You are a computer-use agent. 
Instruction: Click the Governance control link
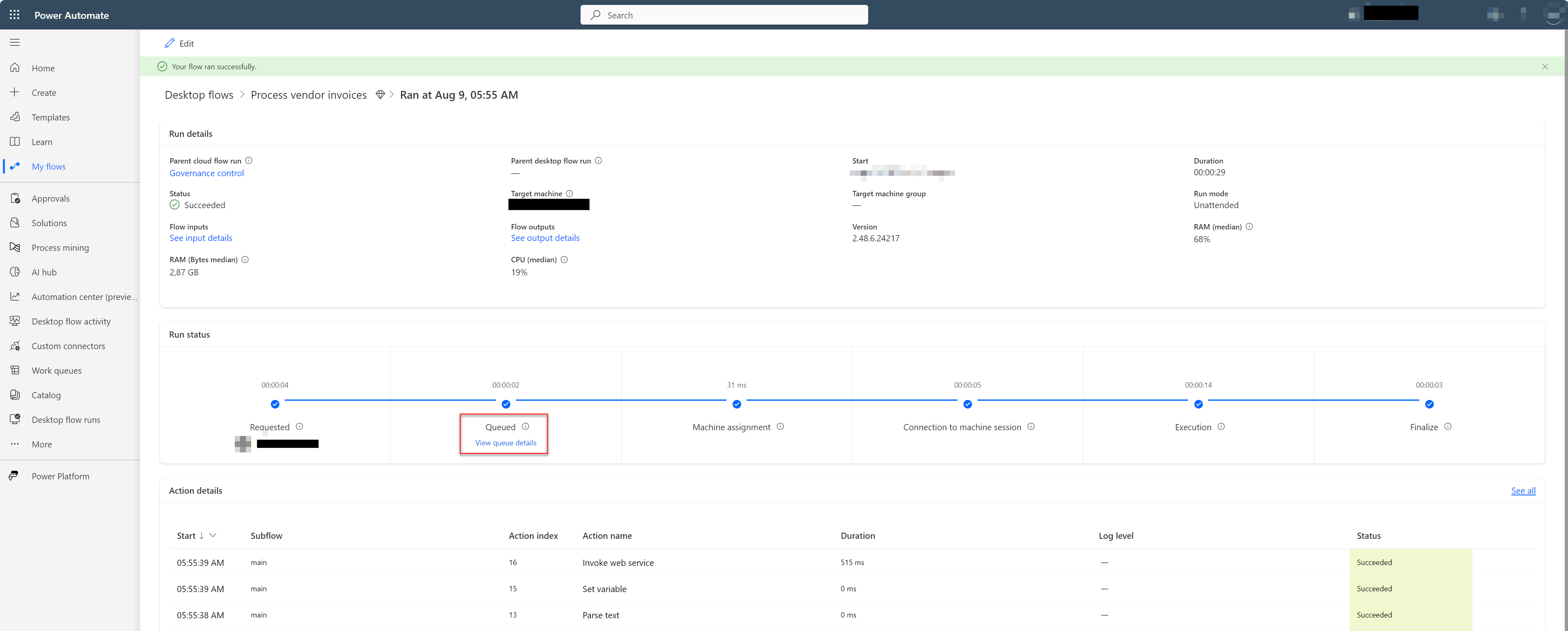206,173
